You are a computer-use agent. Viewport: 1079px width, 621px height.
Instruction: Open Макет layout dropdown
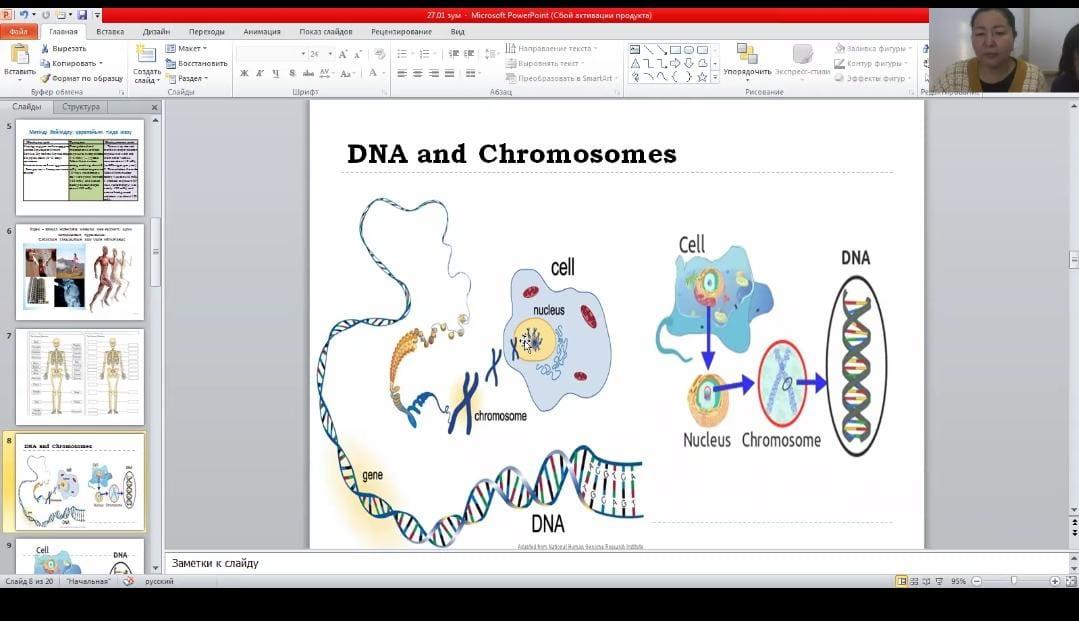186,49
